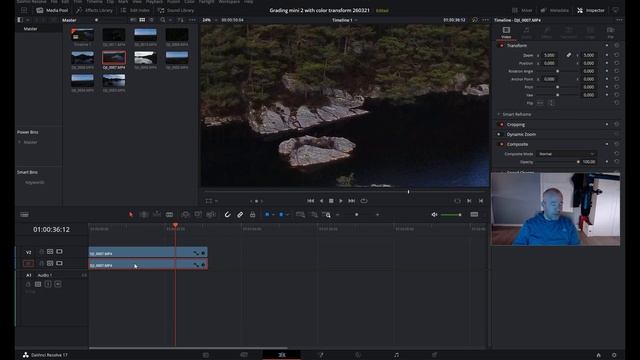Flip the clip horizontally
This screenshot has width=640, height=360.
coord(540,103)
